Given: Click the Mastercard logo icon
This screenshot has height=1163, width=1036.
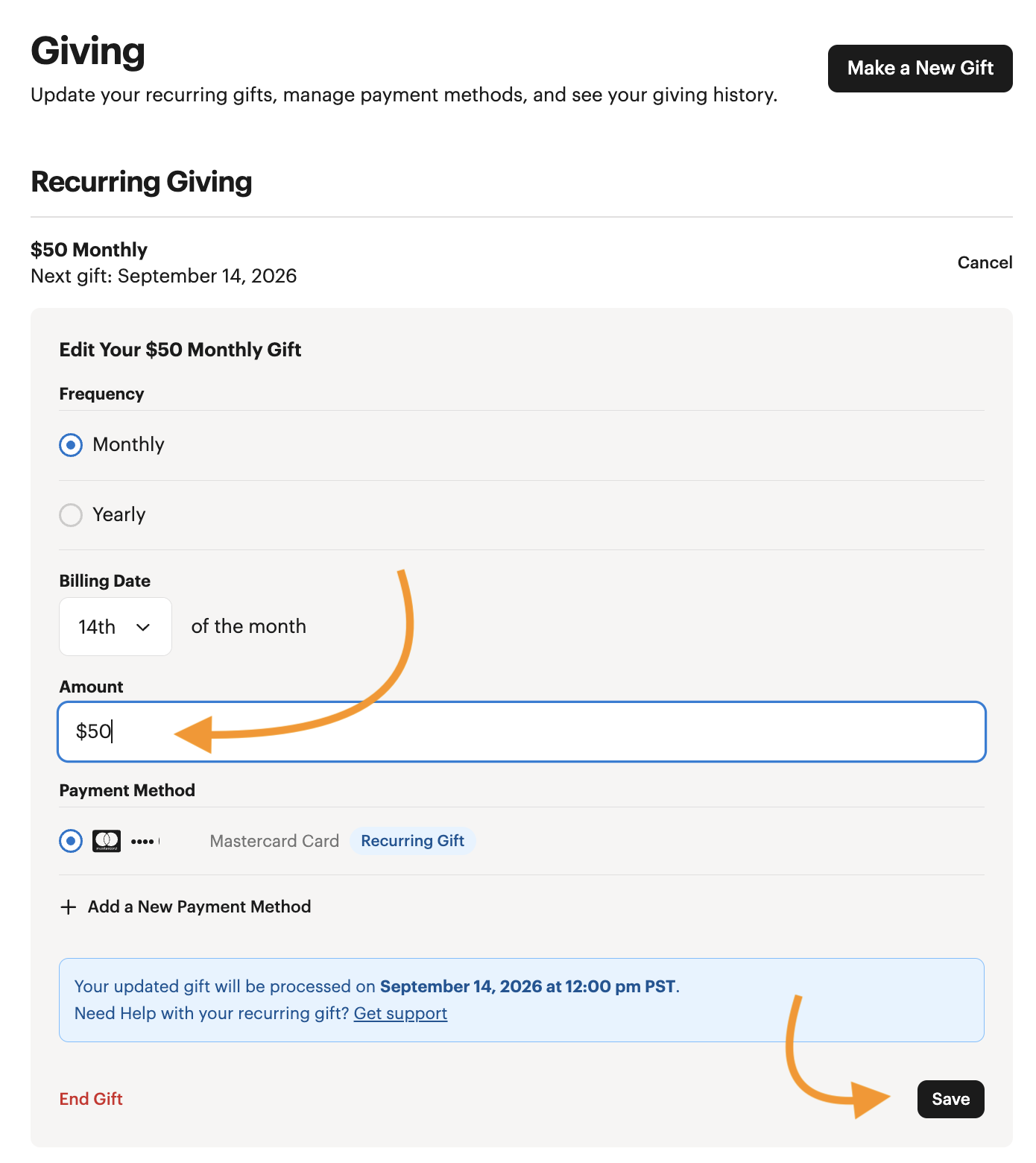Looking at the screenshot, I should click(x=107, y=841).
